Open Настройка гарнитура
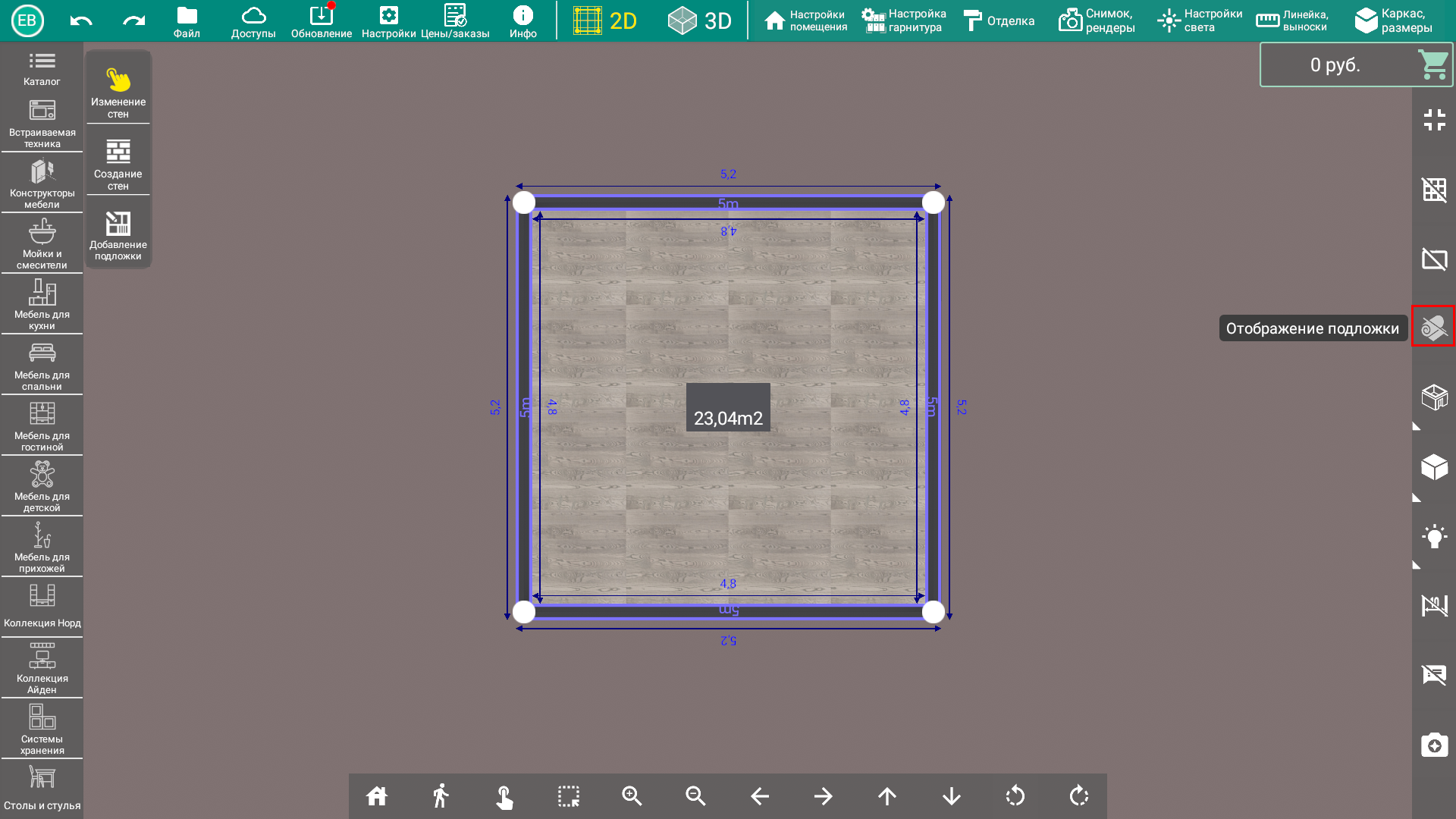 click(904, 20)
